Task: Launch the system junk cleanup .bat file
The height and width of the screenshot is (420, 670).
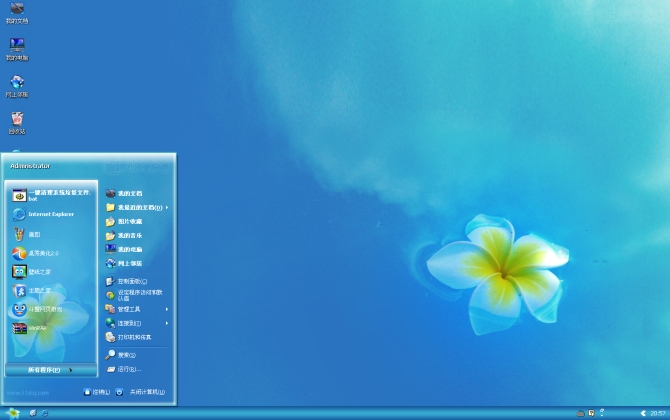Action: [x=51, y=195]
